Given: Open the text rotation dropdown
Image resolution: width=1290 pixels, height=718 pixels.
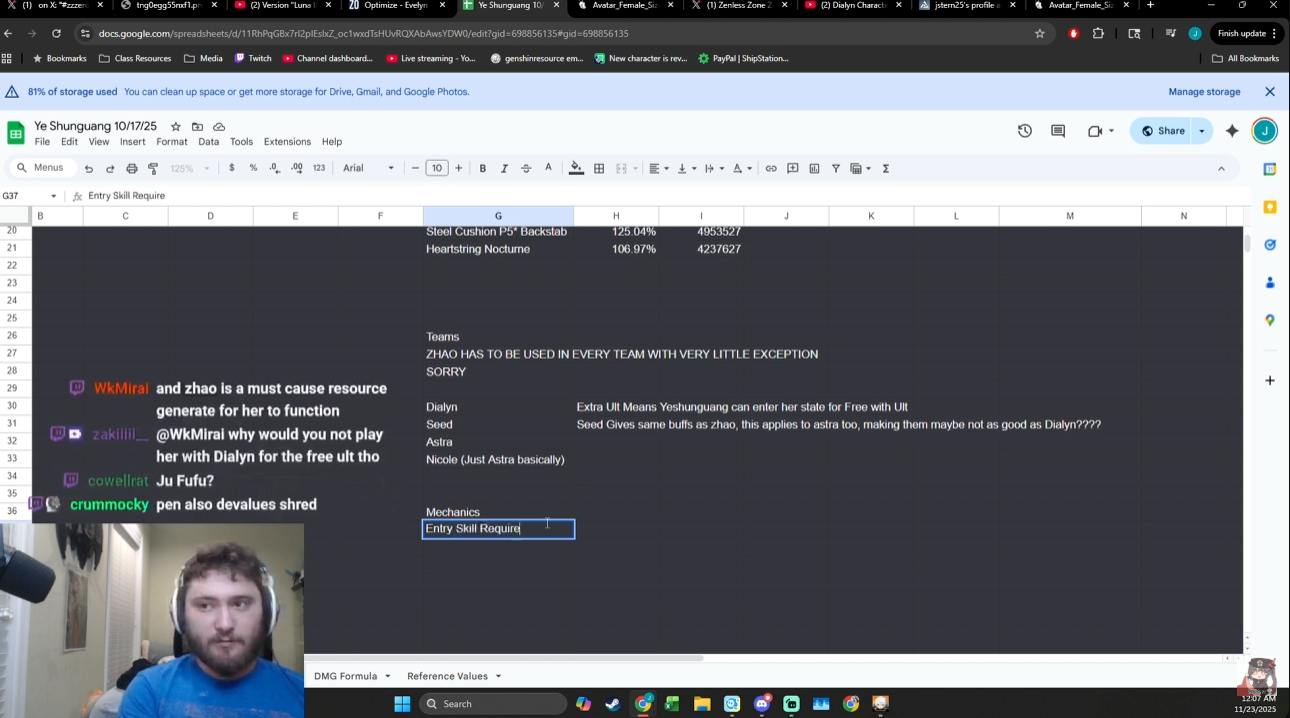Looking at the screenshot, I should coord(742,168).
